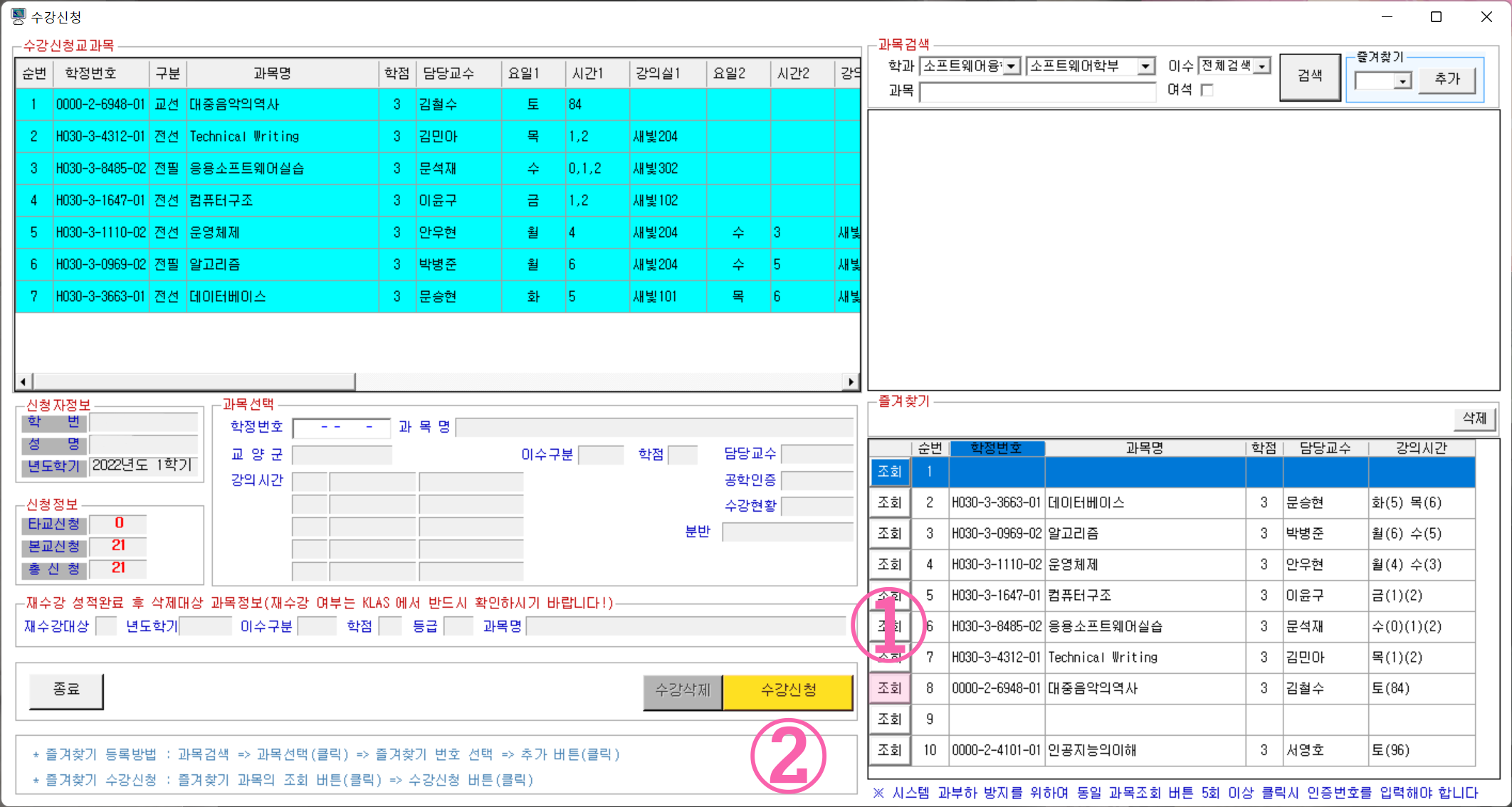Click the 2022년도 1학기 field

click(143, 465)
